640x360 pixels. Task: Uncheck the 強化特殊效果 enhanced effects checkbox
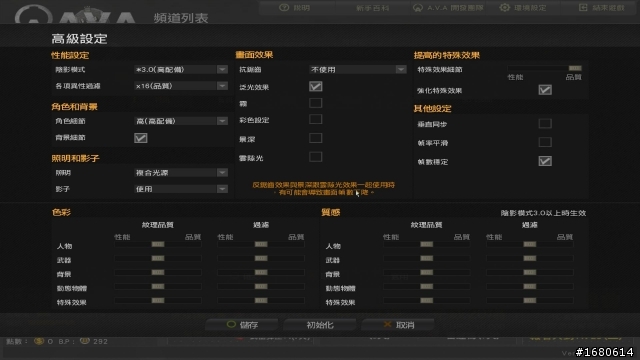click(545, 90)
